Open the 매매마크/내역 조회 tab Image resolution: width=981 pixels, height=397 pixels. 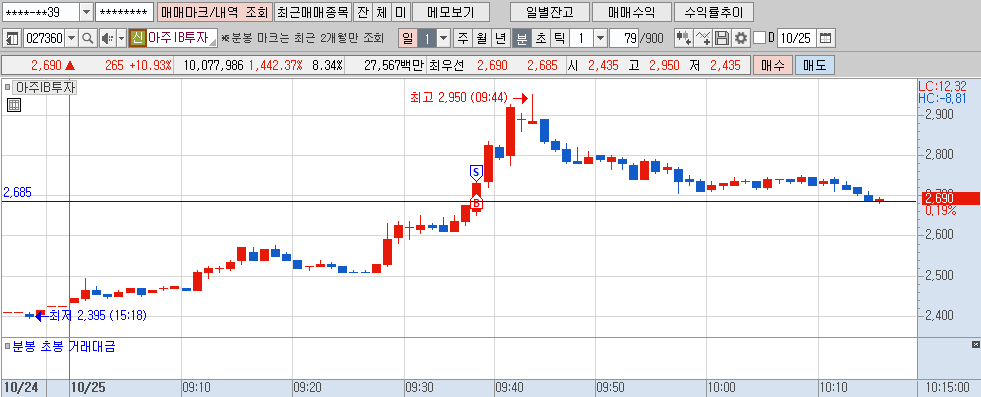click(x=214, y=12)
